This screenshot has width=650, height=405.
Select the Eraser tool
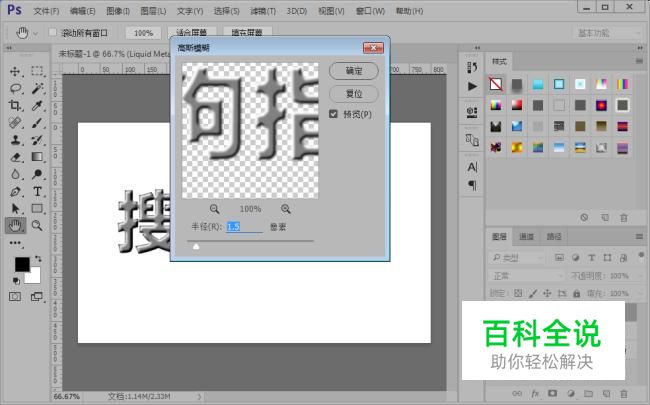[x=15, y=157]
